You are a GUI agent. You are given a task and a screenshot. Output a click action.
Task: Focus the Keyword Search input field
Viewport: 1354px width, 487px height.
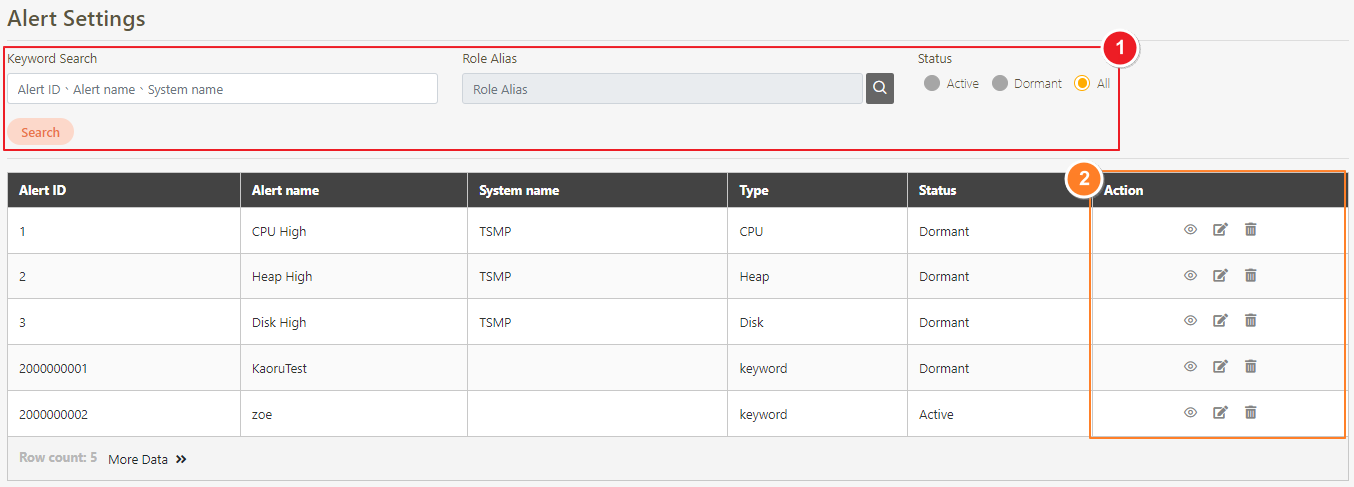222,89
